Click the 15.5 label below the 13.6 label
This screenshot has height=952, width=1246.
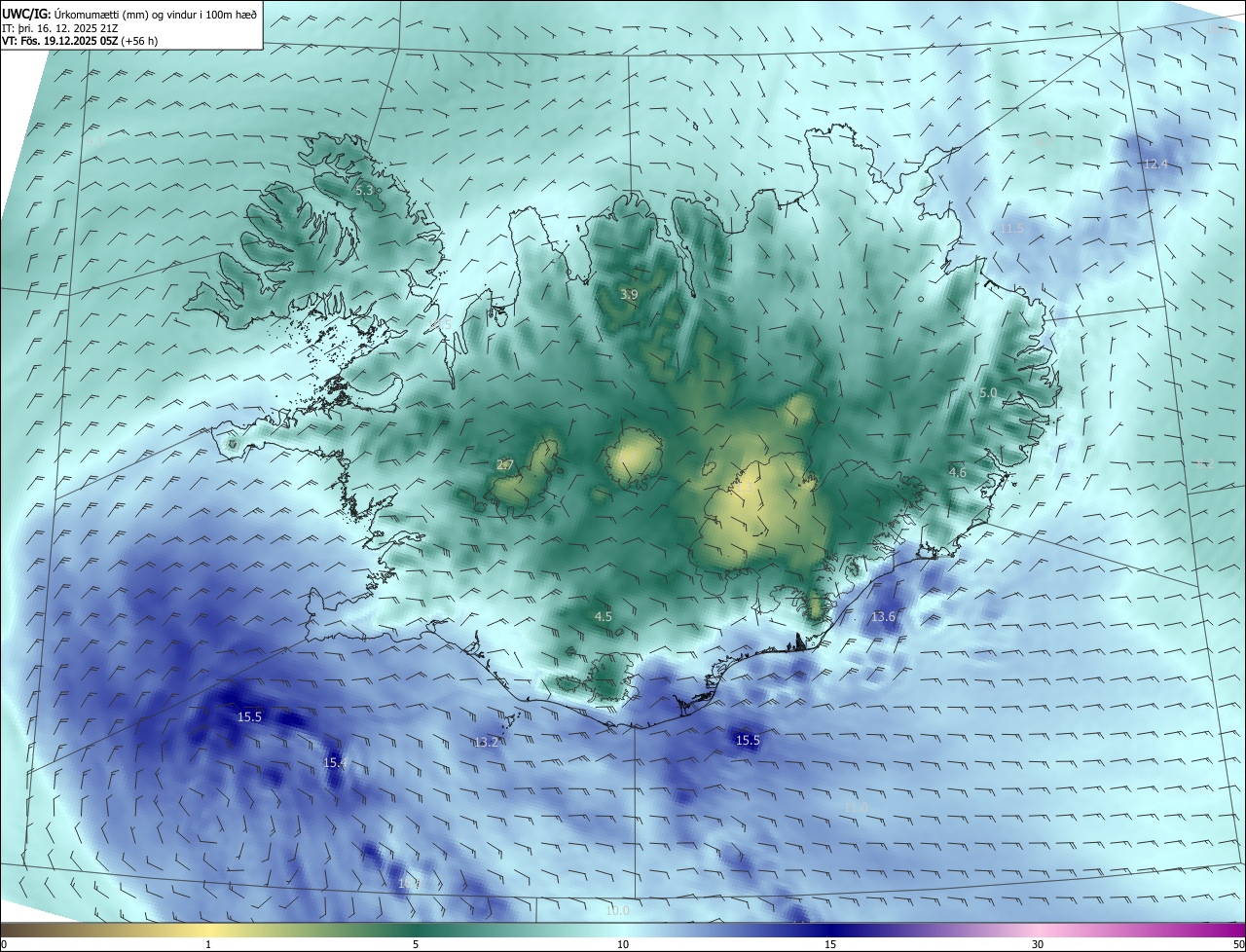pos(748,740)
